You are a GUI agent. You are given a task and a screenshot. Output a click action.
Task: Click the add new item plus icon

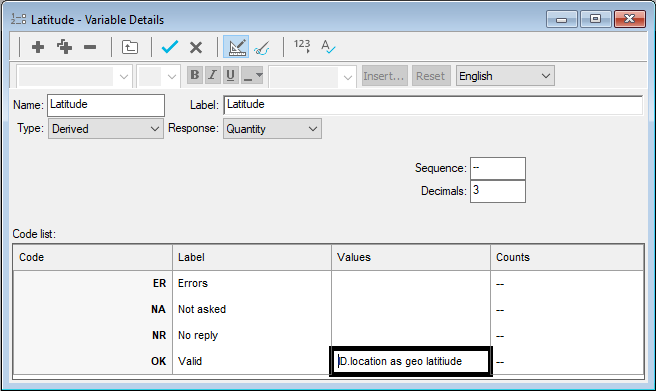[38, 47]
